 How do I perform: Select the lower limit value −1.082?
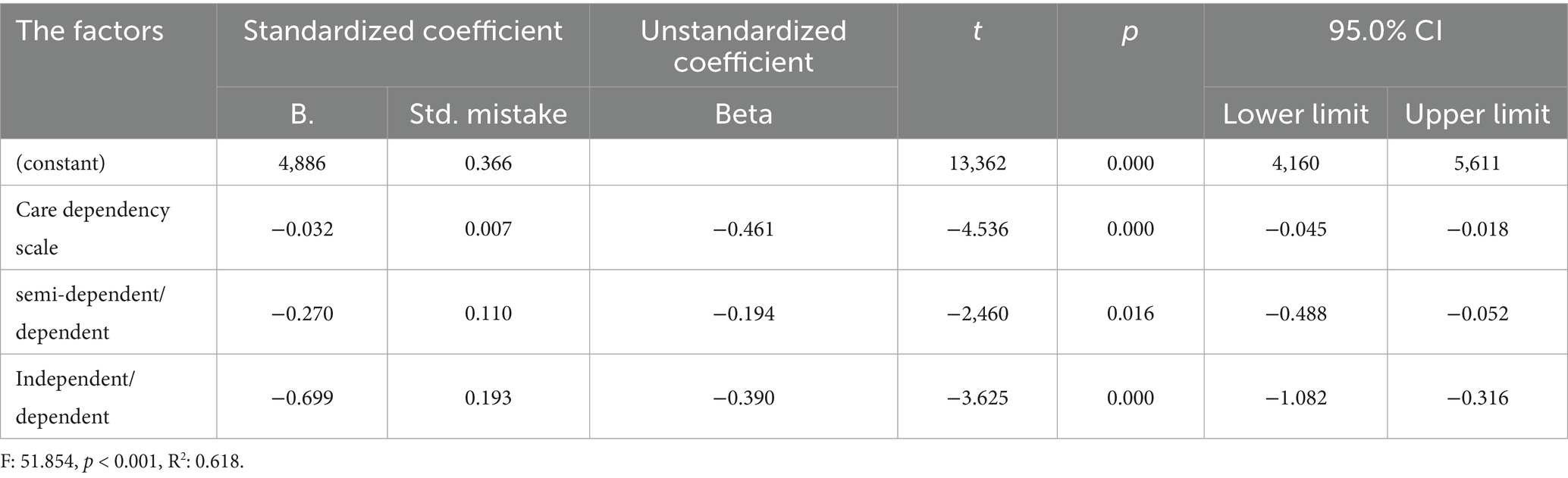(1296, 398)
